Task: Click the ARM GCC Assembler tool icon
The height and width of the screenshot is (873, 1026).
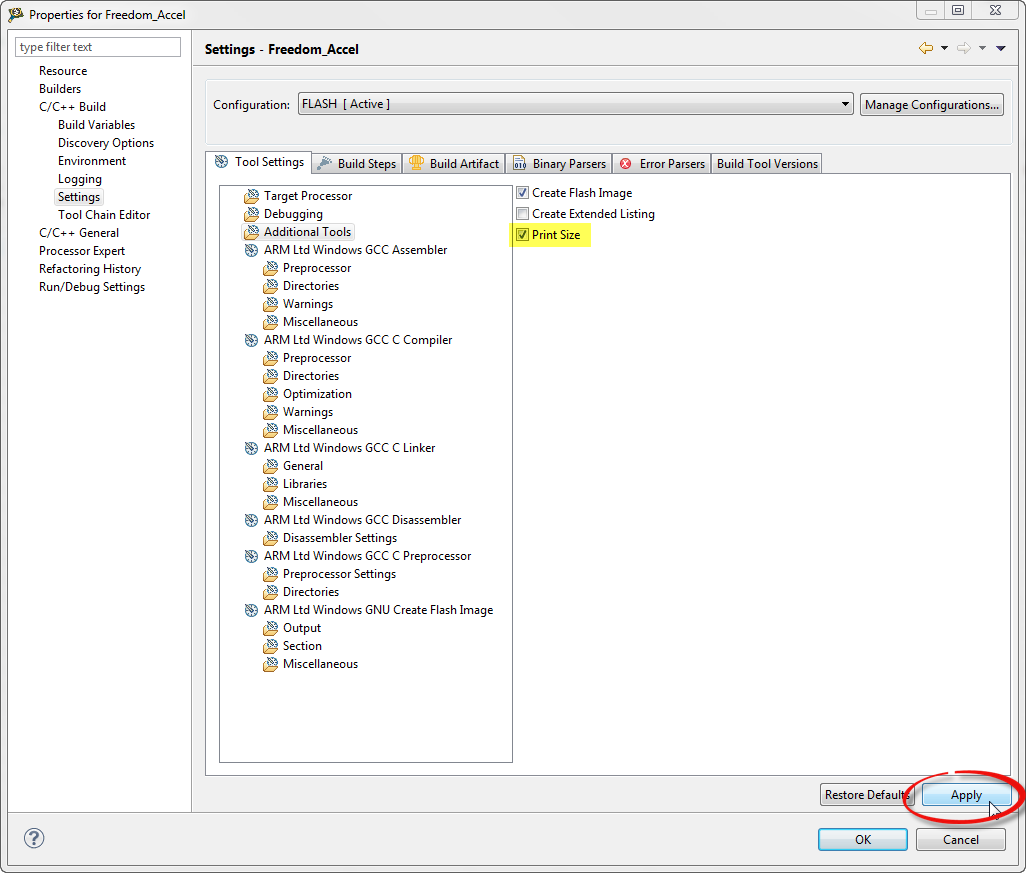Action: [x=251, y=250]
